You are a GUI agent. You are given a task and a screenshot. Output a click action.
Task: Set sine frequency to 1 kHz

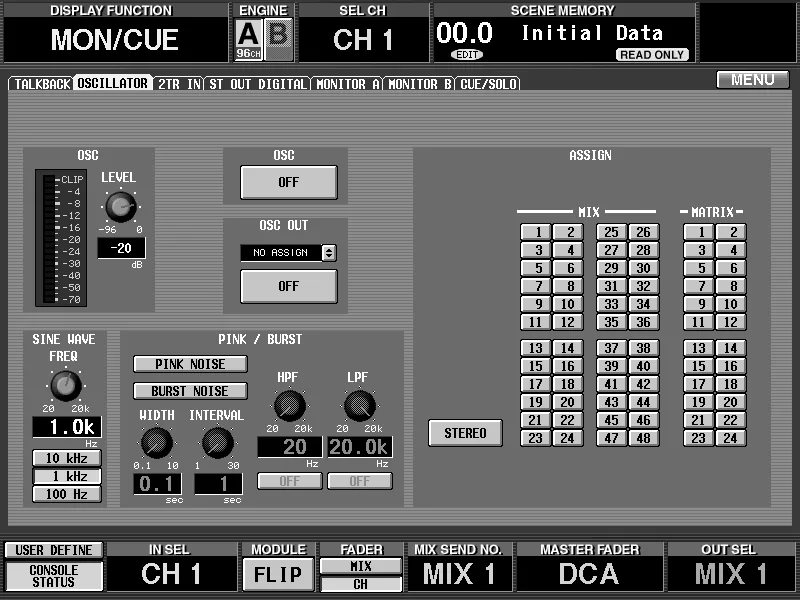click(67, 476)
